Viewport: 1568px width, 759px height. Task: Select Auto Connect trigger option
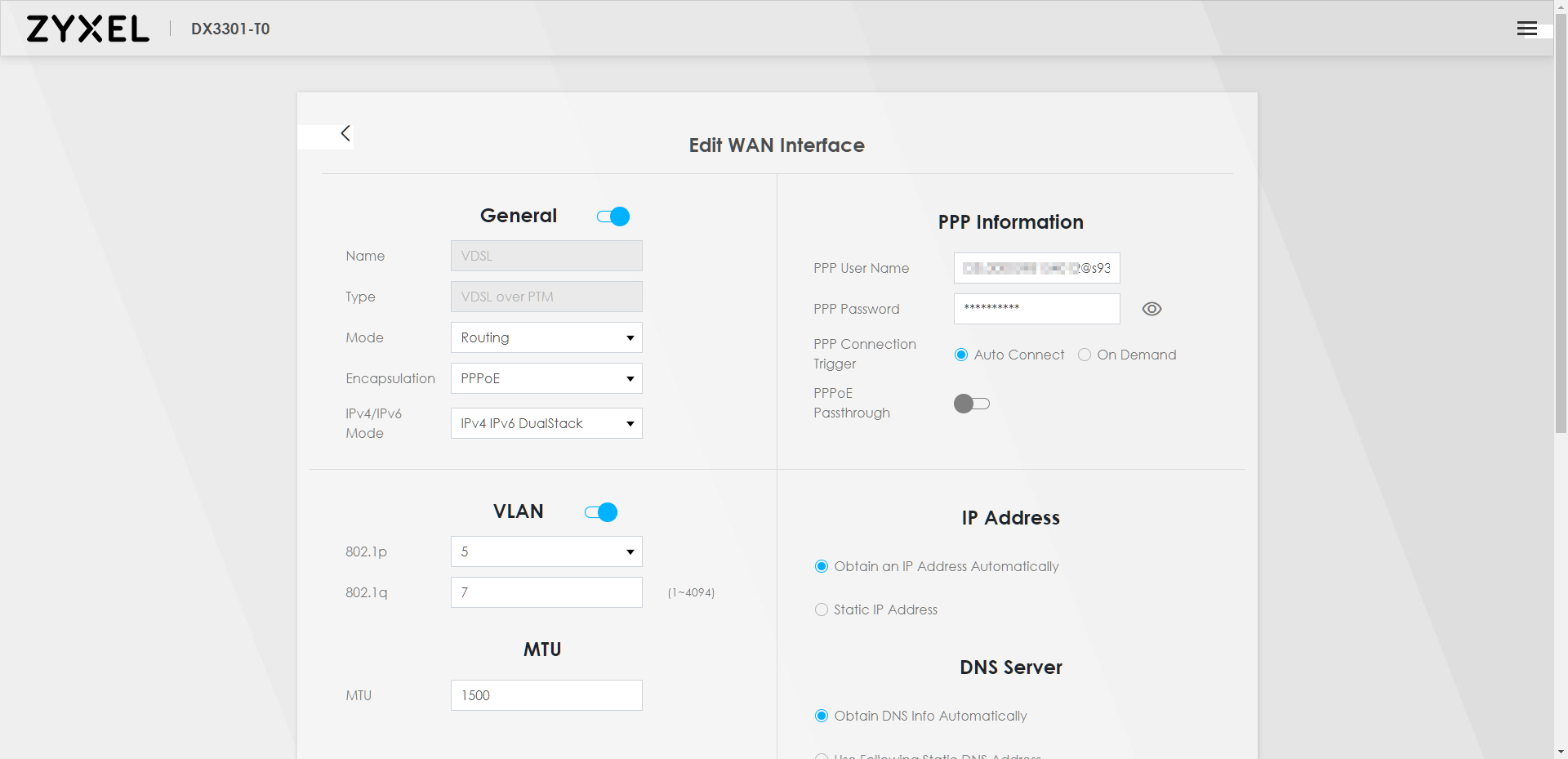961,355
